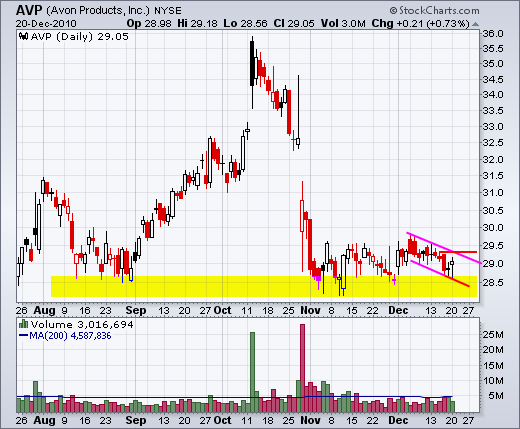Screen dimensions: 520x429
Task: Click the 32.5 price axis label
Action: tap(493, 143)
